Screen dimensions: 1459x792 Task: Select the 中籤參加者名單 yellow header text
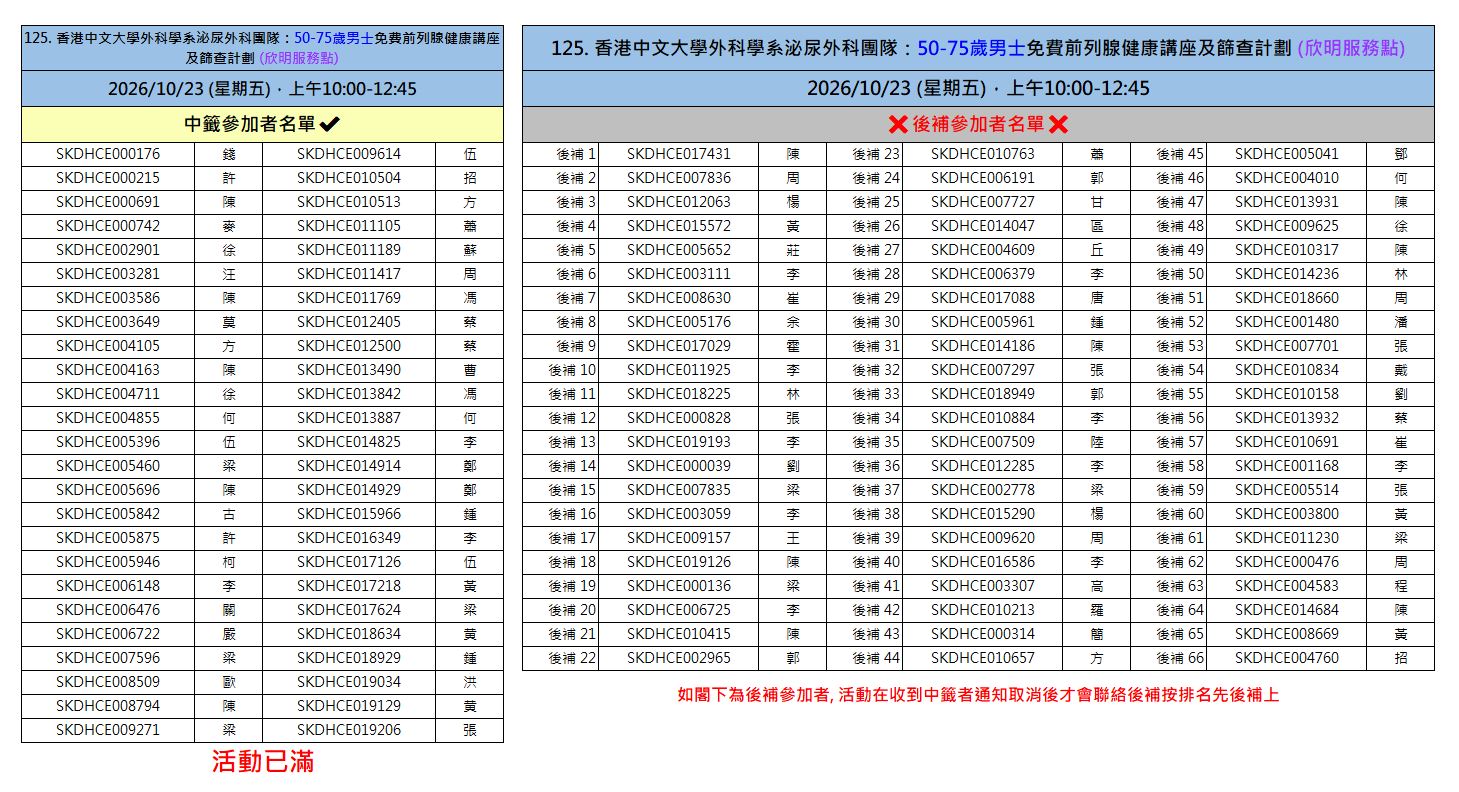[x=250, y=124]
